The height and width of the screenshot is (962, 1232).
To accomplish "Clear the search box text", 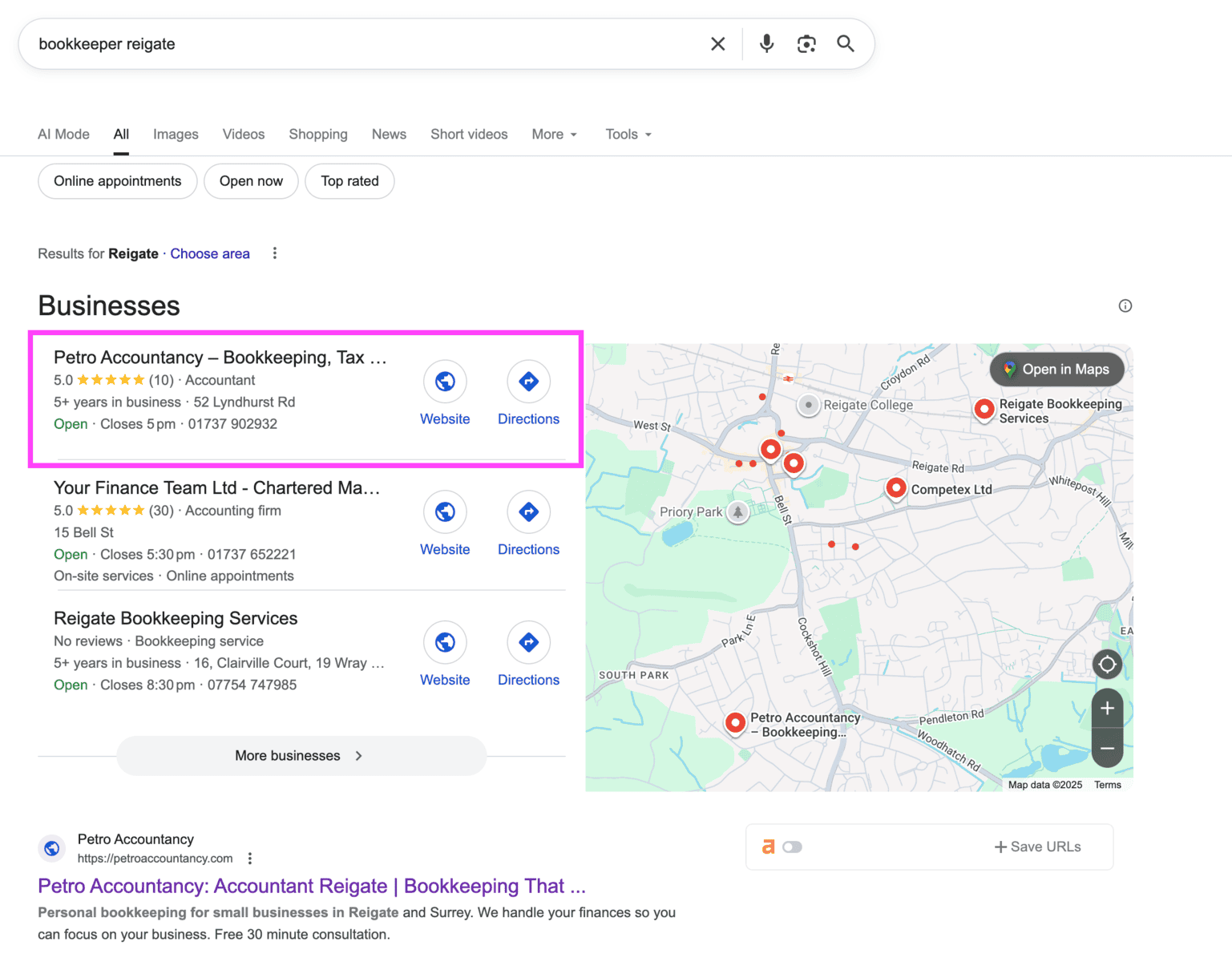I will tap(717, 44).
